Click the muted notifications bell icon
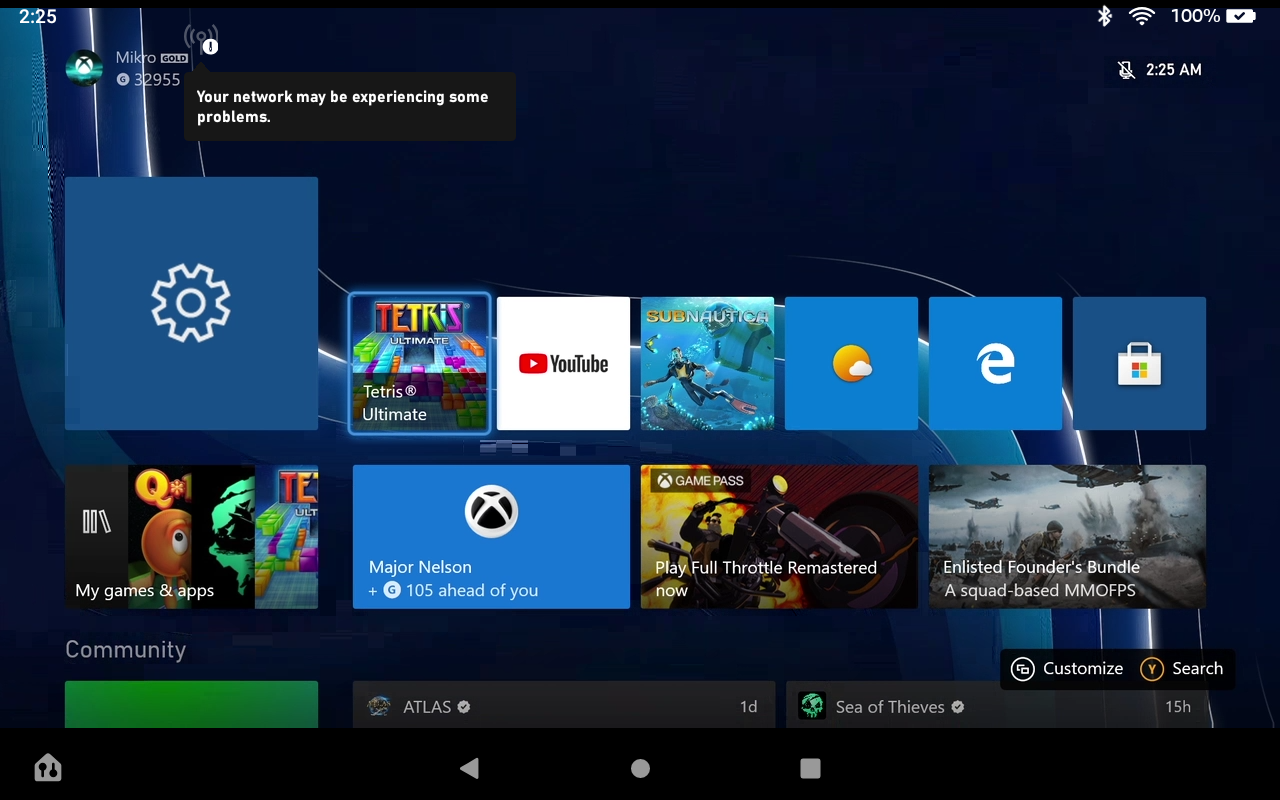Image resolution: width=1280 pixels, height=800 pixels. (x=1126, y=70)
